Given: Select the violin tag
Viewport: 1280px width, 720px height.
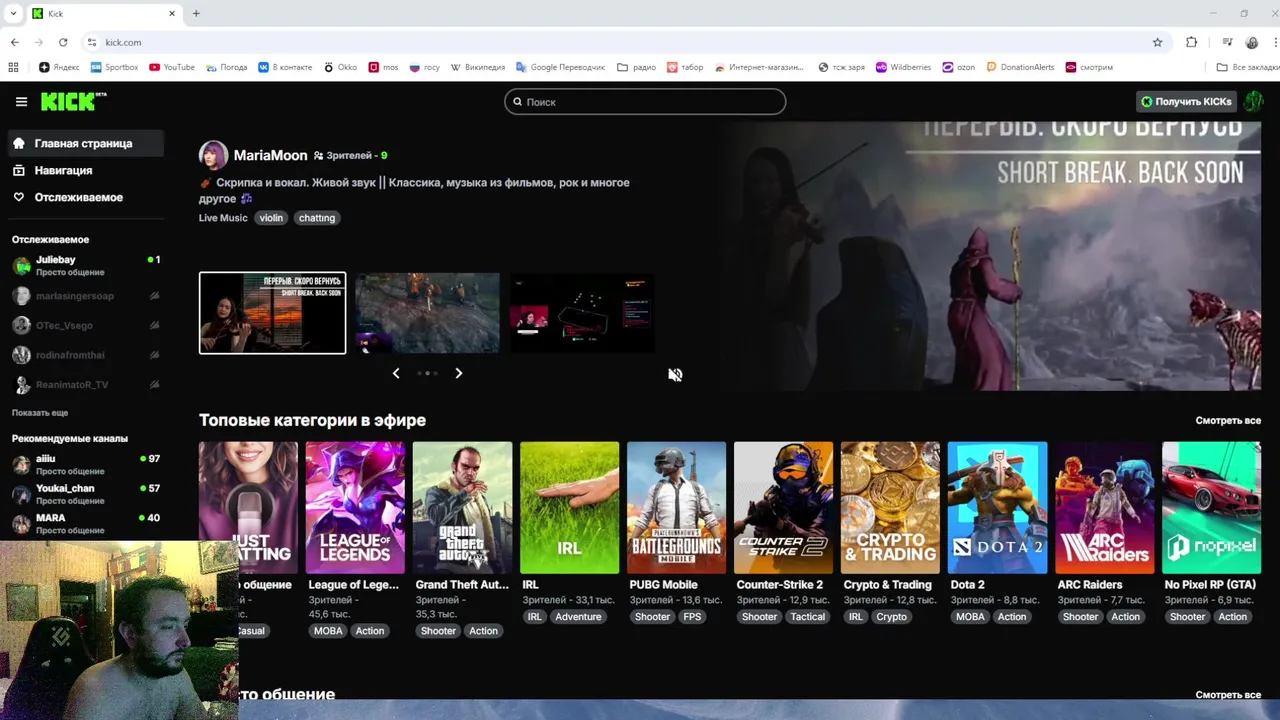Looking at the screenshot, I should pyautogui.click(x=271, y=218).
